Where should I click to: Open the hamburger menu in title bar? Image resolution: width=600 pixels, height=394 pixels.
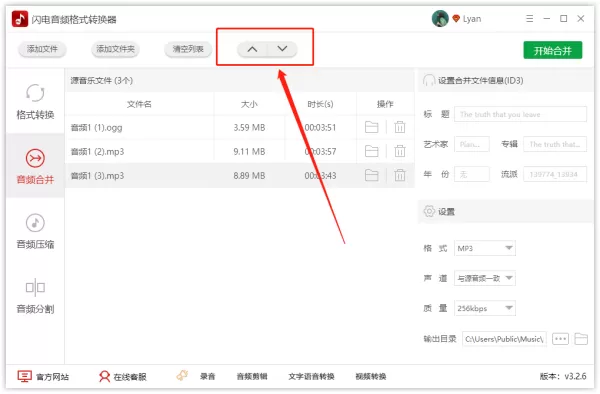coord(530,18)
